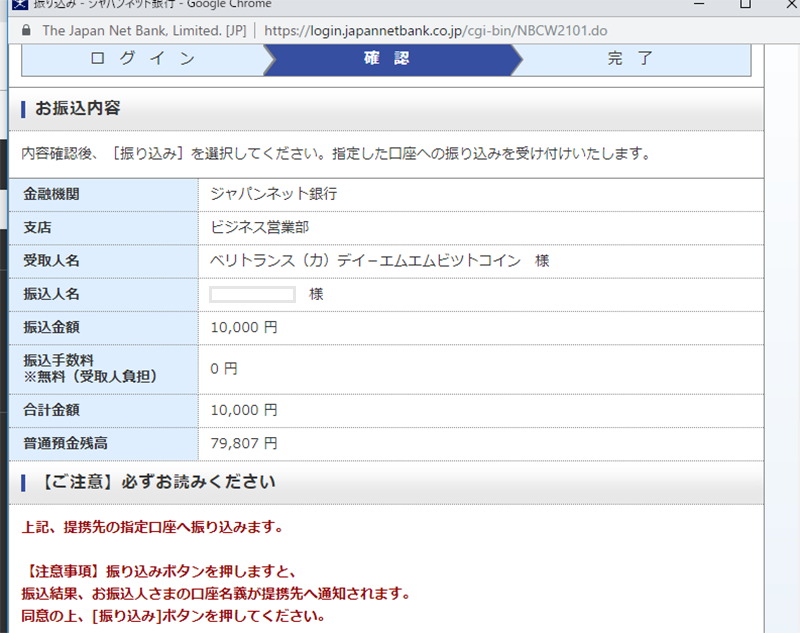Click the padlock icon in address bar
Viewport: 800px width, 633px height.
pos(26,31)
